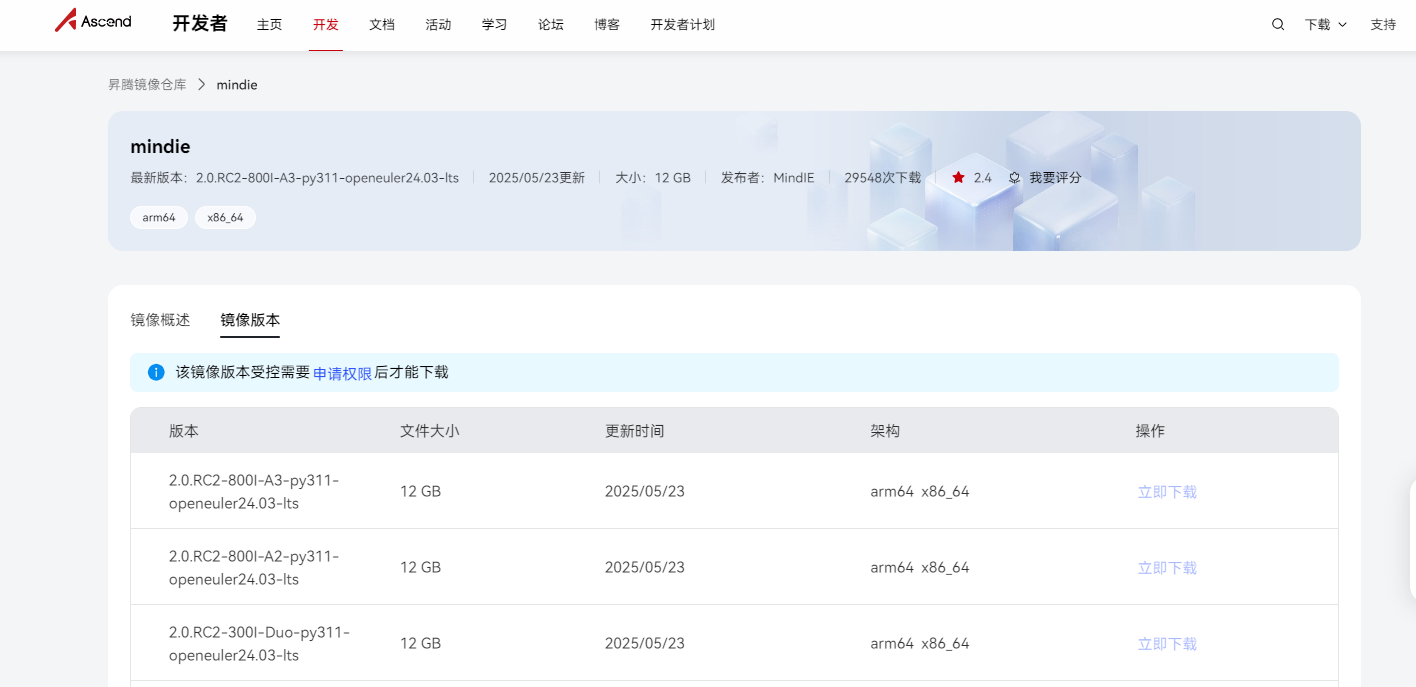Switch to the 镜像概述 tab
Viewport: 1416px width, 687px height.
[160, 320]
